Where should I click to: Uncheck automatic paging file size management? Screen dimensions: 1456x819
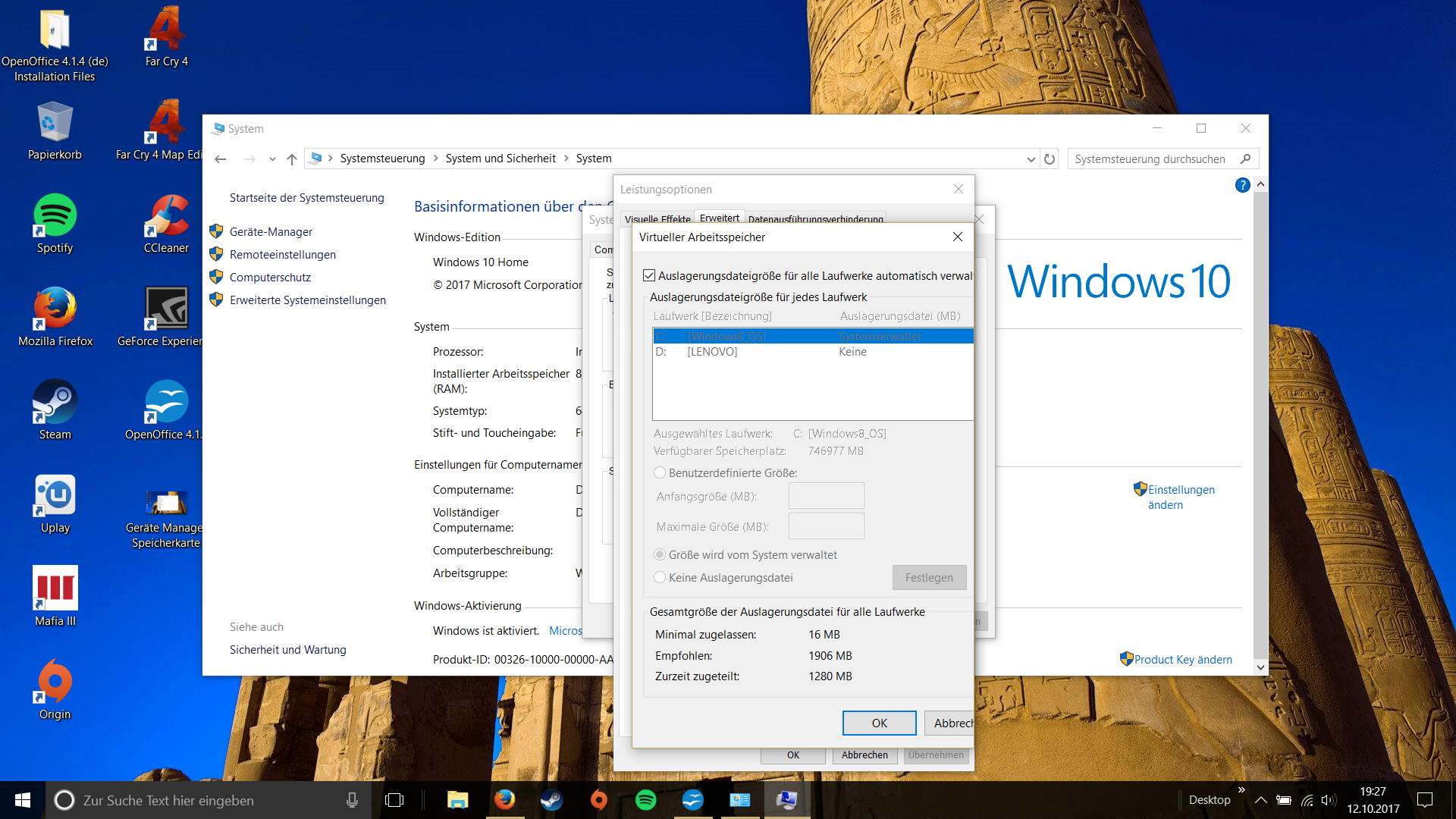coord(649,275)
